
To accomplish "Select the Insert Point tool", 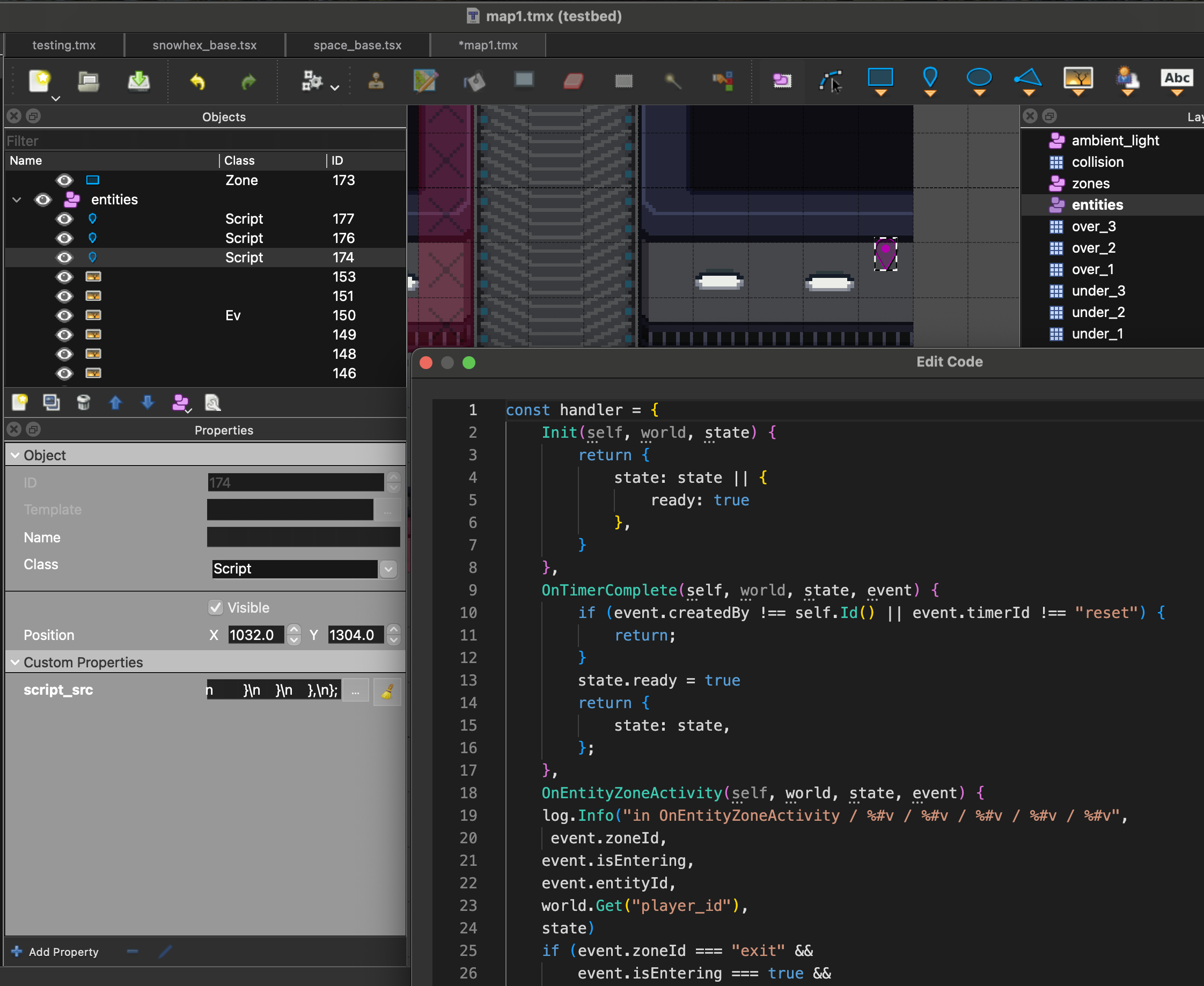I will tap(930, 81).
